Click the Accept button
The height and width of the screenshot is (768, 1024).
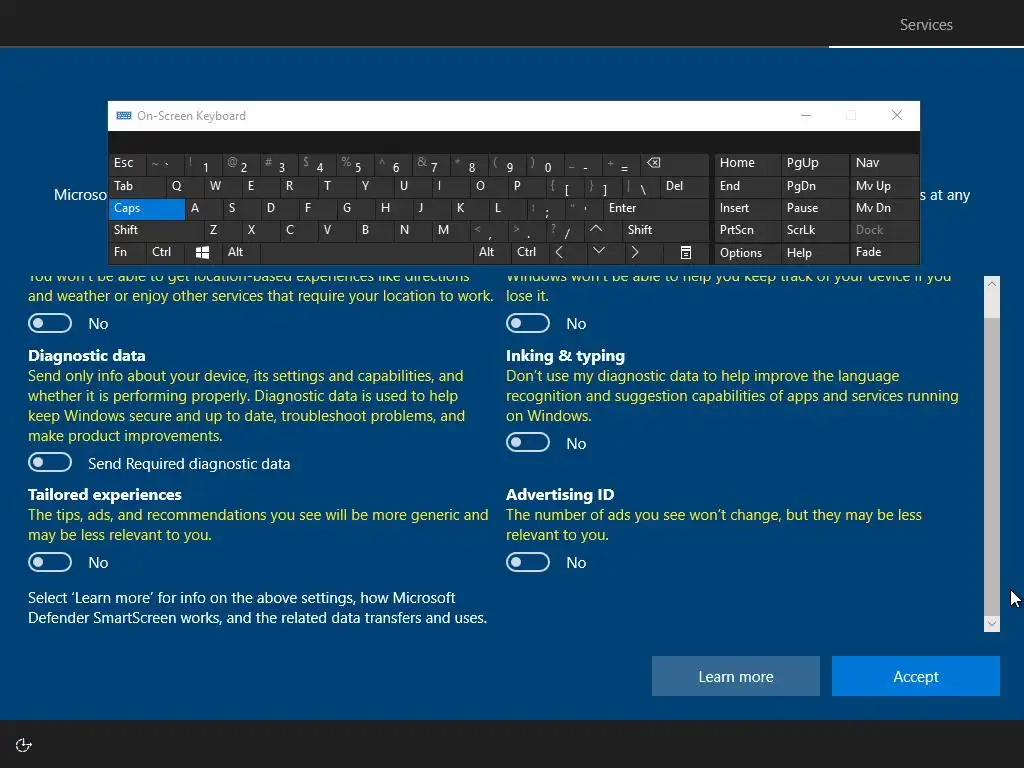click(916, 676)
